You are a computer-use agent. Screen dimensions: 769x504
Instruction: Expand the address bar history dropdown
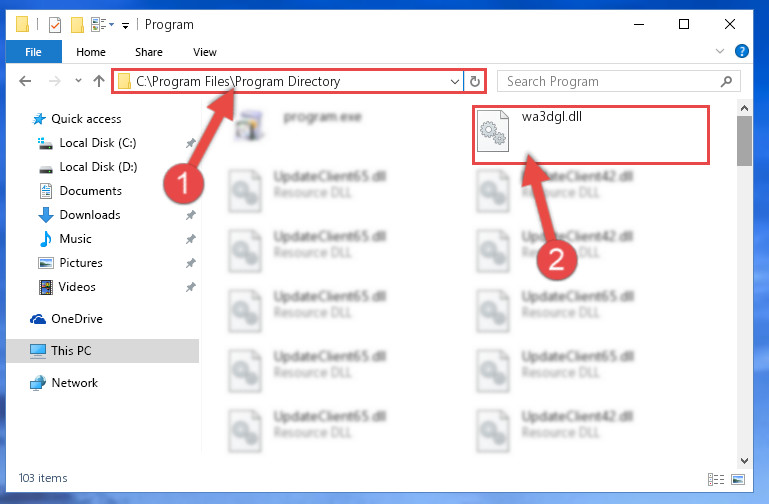(455, 81)
